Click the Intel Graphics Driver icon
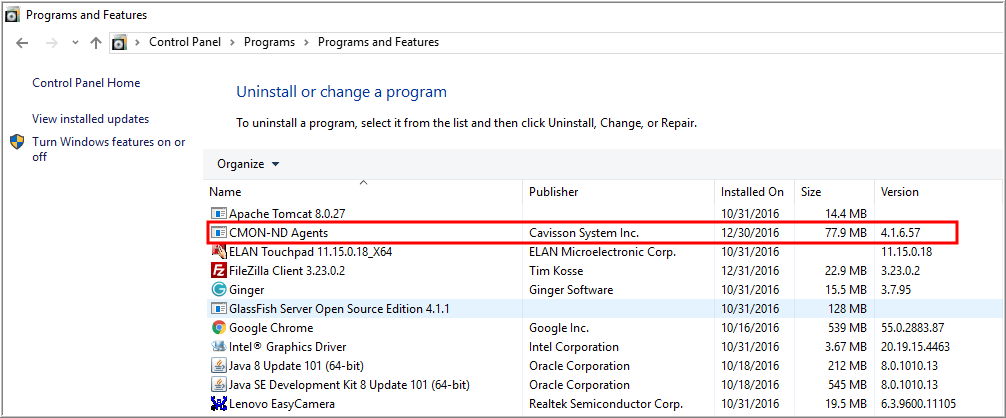 click(219, 347)
